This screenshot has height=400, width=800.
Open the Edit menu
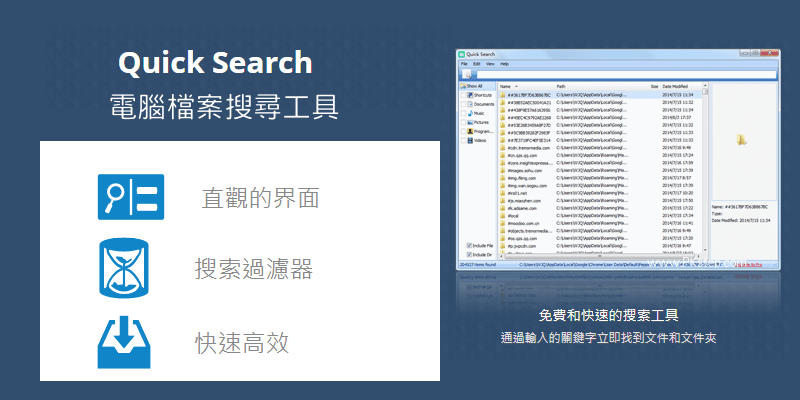click(x=477, y=64)
